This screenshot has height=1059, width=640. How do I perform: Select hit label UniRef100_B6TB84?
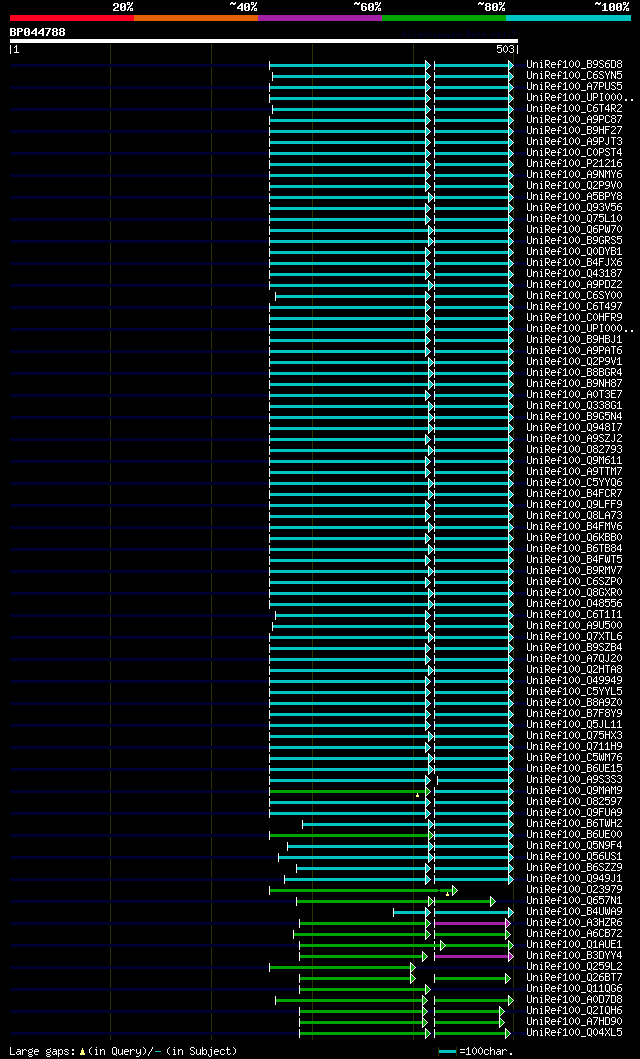click(x=575, y=548)
